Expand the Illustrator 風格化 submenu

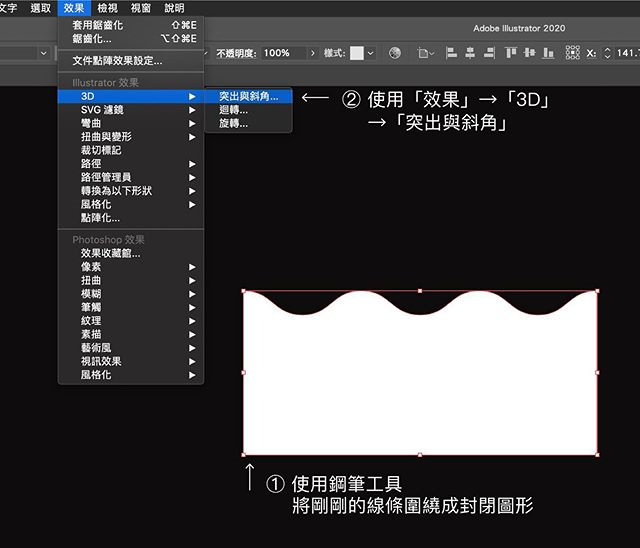coord(131,204)
